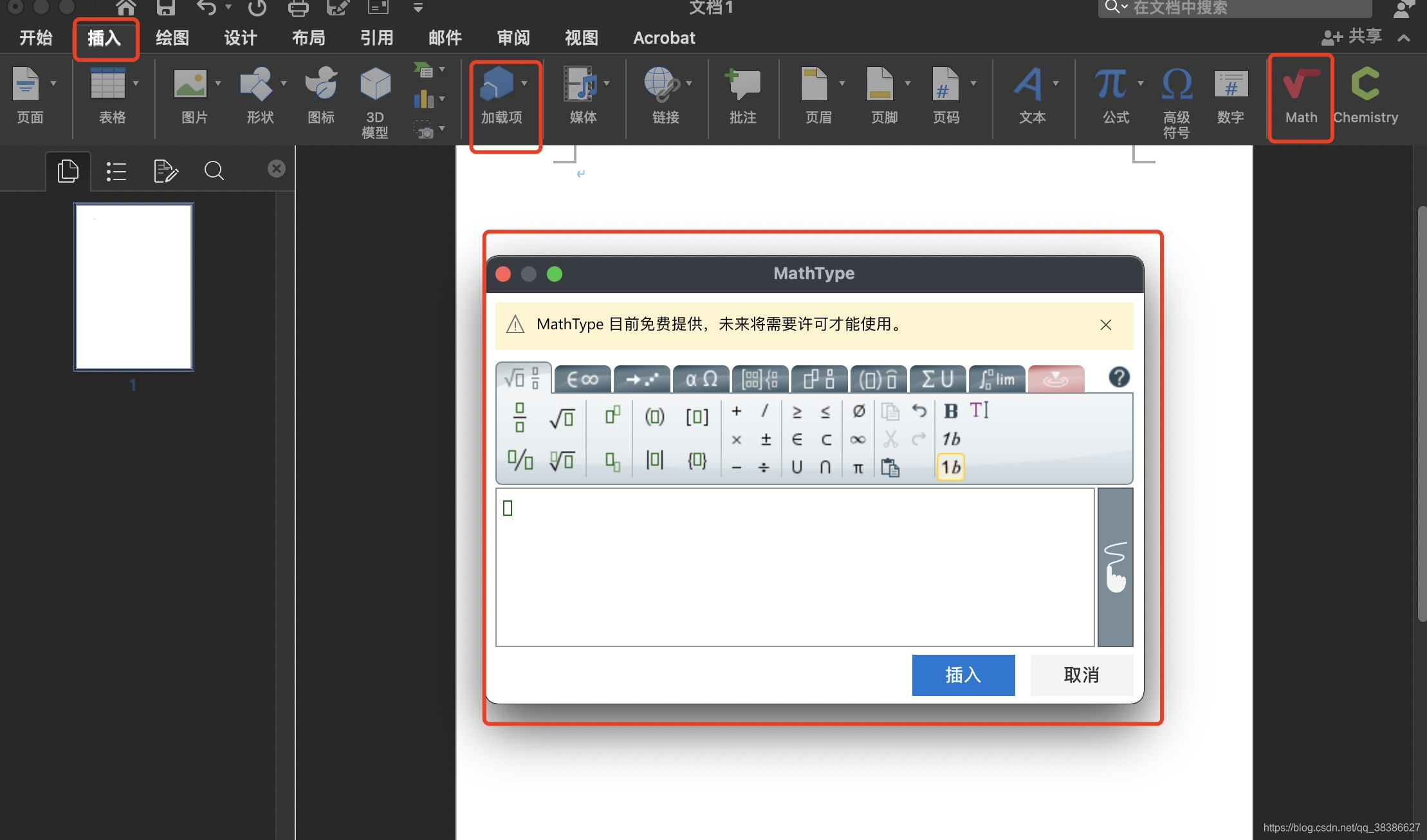The height and width of the screenshot is (840, 1427).
Task: Collapse the ribbon with the chevron
Action: click(1404, 38)
